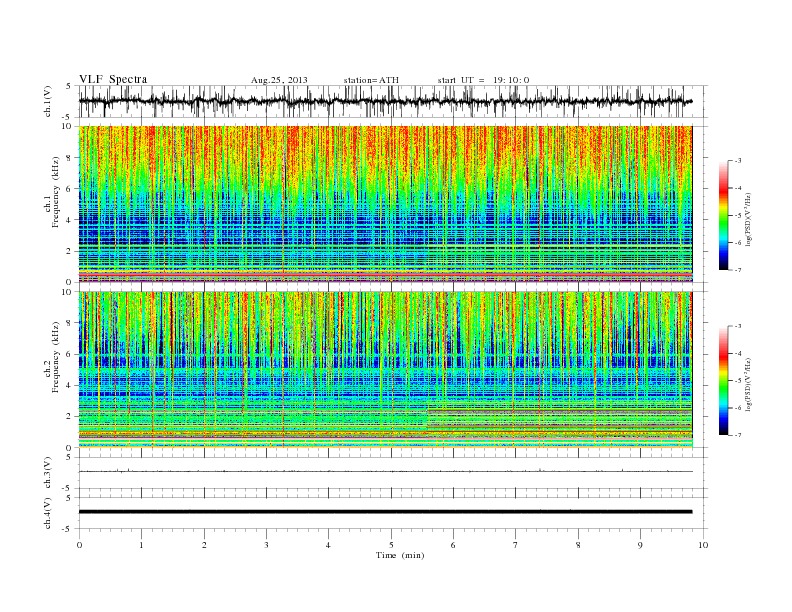This screenshot has width=792, height=612.
Task: Click the ch.2 "Frequency (kHz)" axis label
Action: (56, 358)
